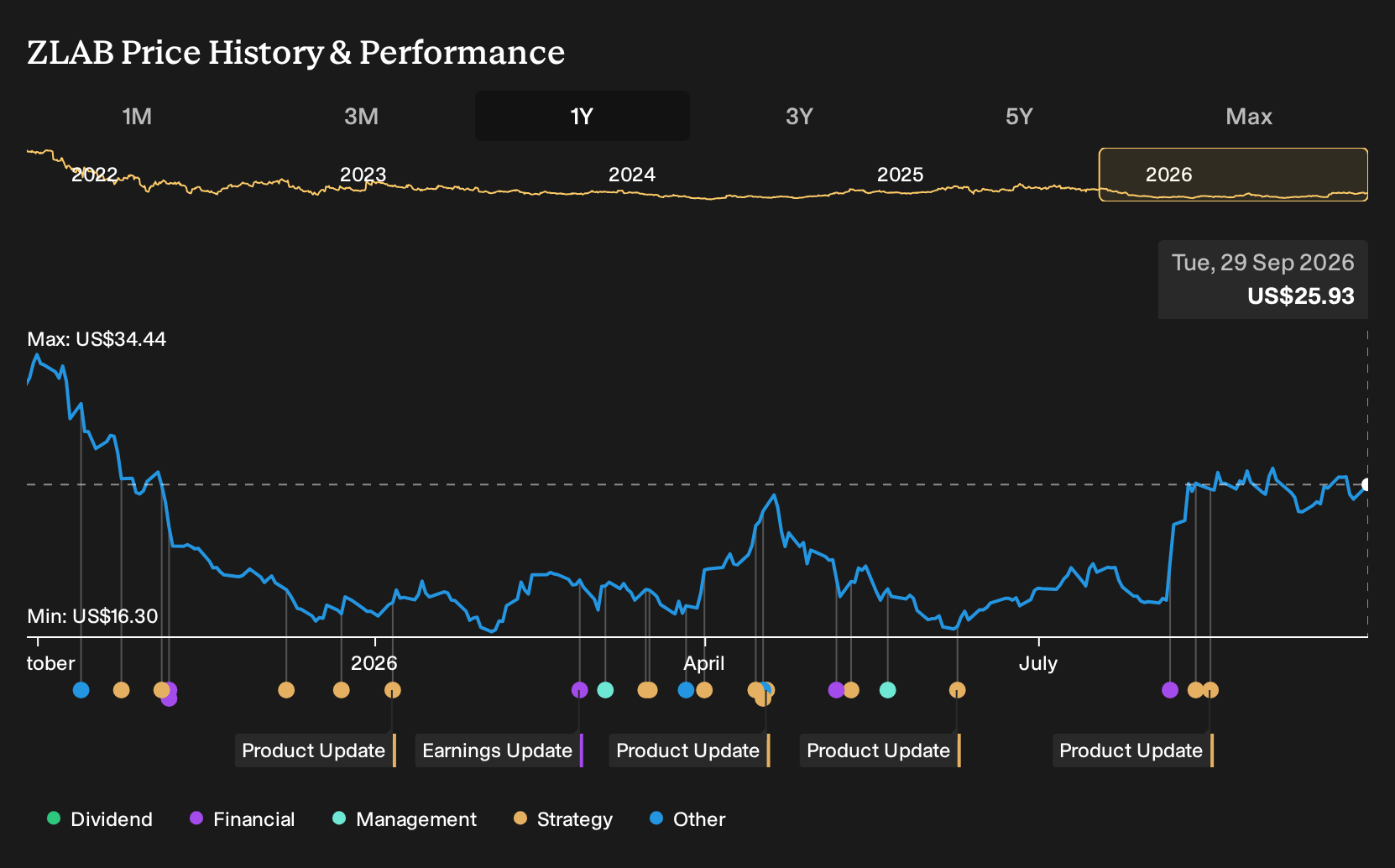Switch chart to the 3Y range

799,116
